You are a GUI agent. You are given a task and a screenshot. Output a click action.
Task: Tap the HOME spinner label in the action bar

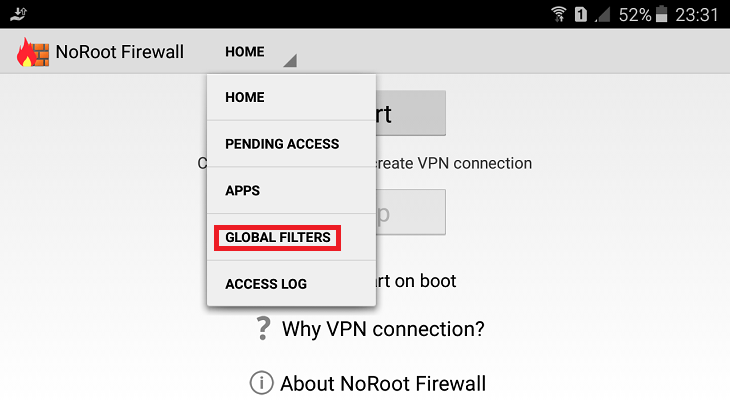click(244, 52)
